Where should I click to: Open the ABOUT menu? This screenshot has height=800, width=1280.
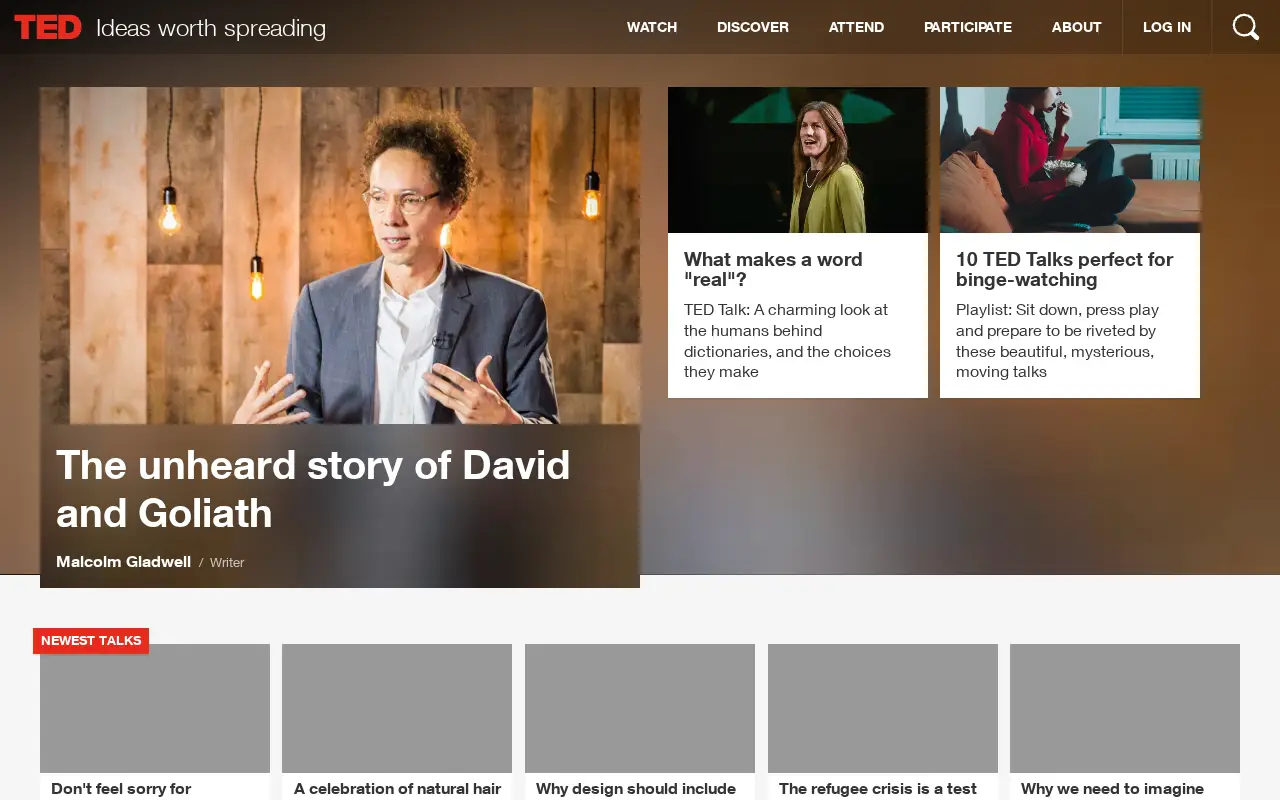pyautogui.click(x=1077, y=27)
